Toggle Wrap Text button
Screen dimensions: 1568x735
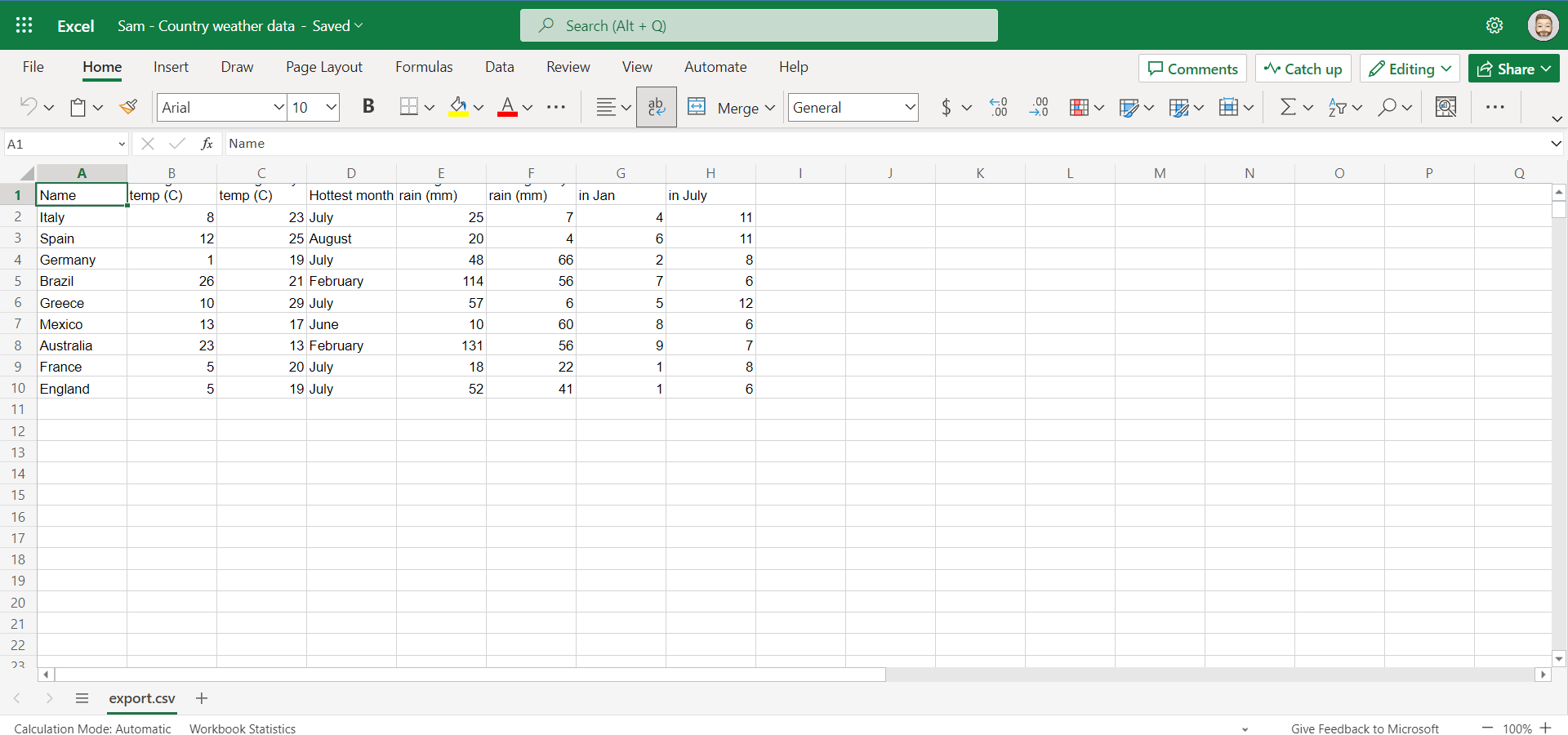(657, 107)
